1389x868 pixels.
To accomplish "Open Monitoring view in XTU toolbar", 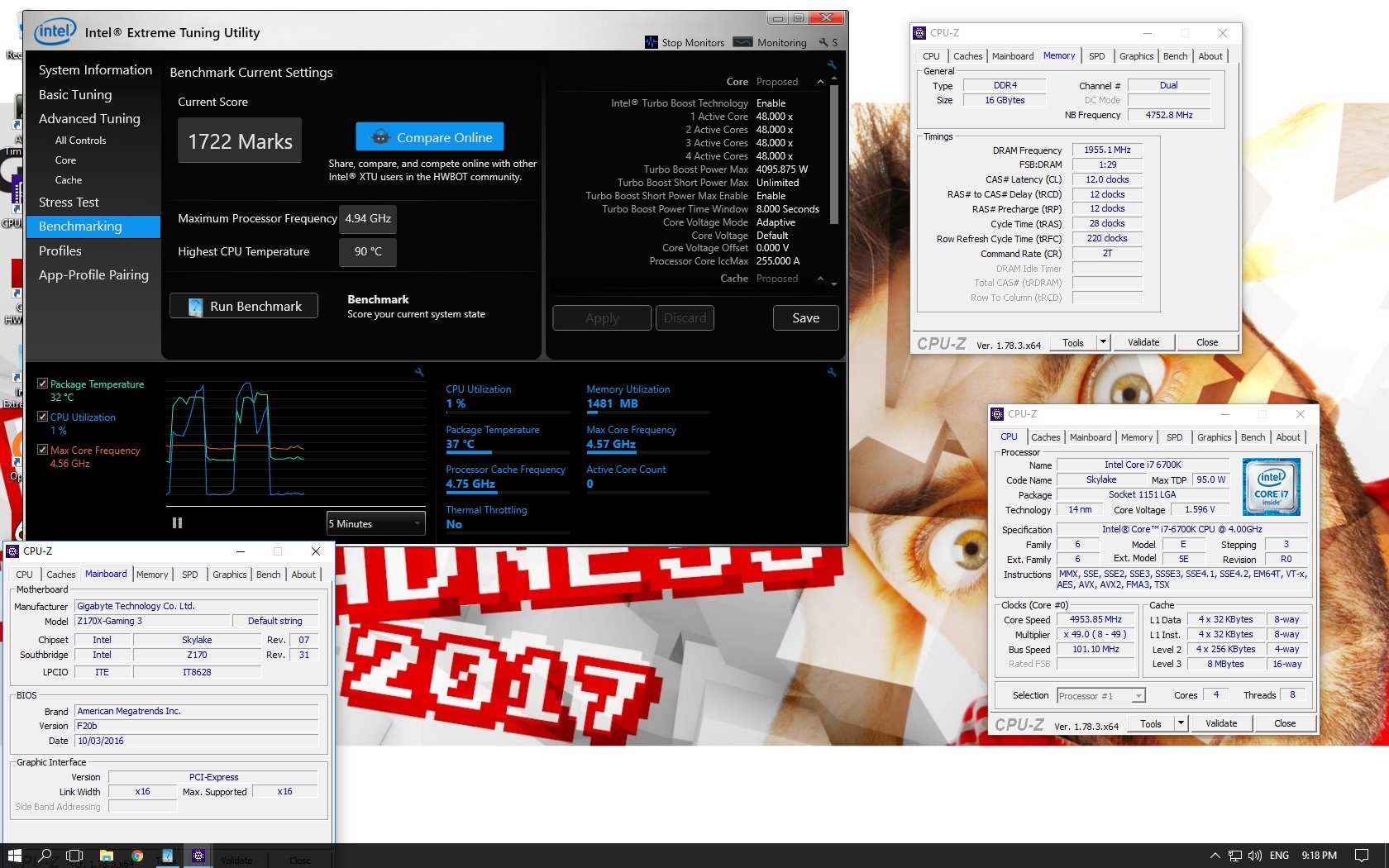I will 770,42.
